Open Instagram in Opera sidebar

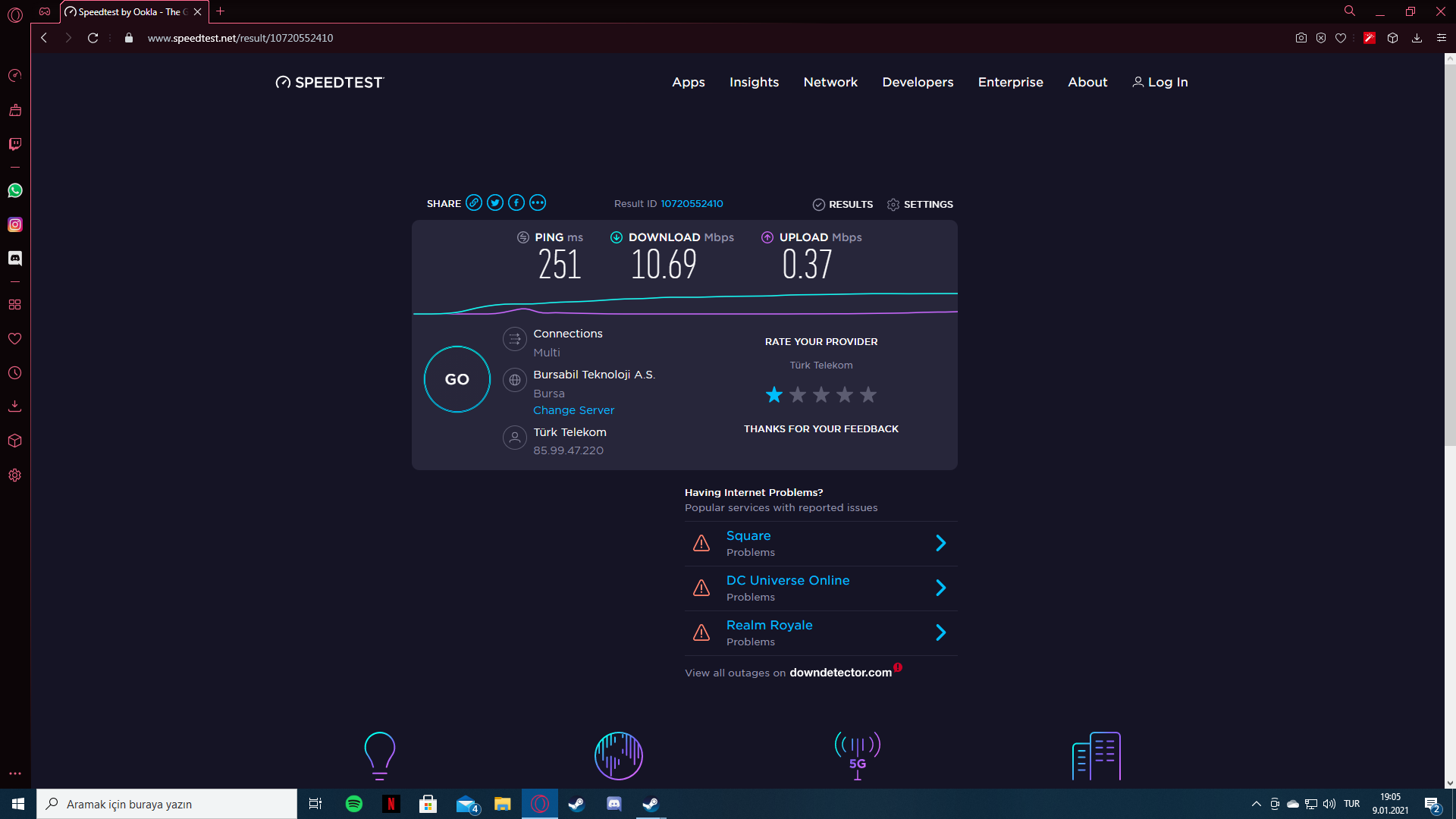point(15,224)
